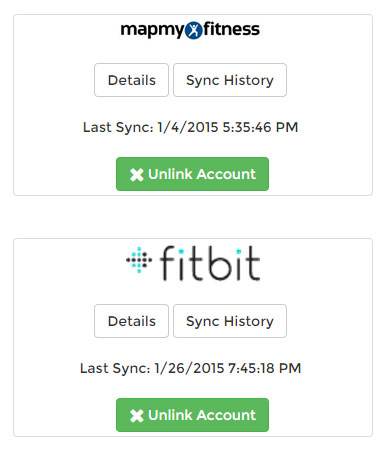Click the Fitbit dotted diamond icon
This screenshot has width=392, height=467.
tap(139, 260)
